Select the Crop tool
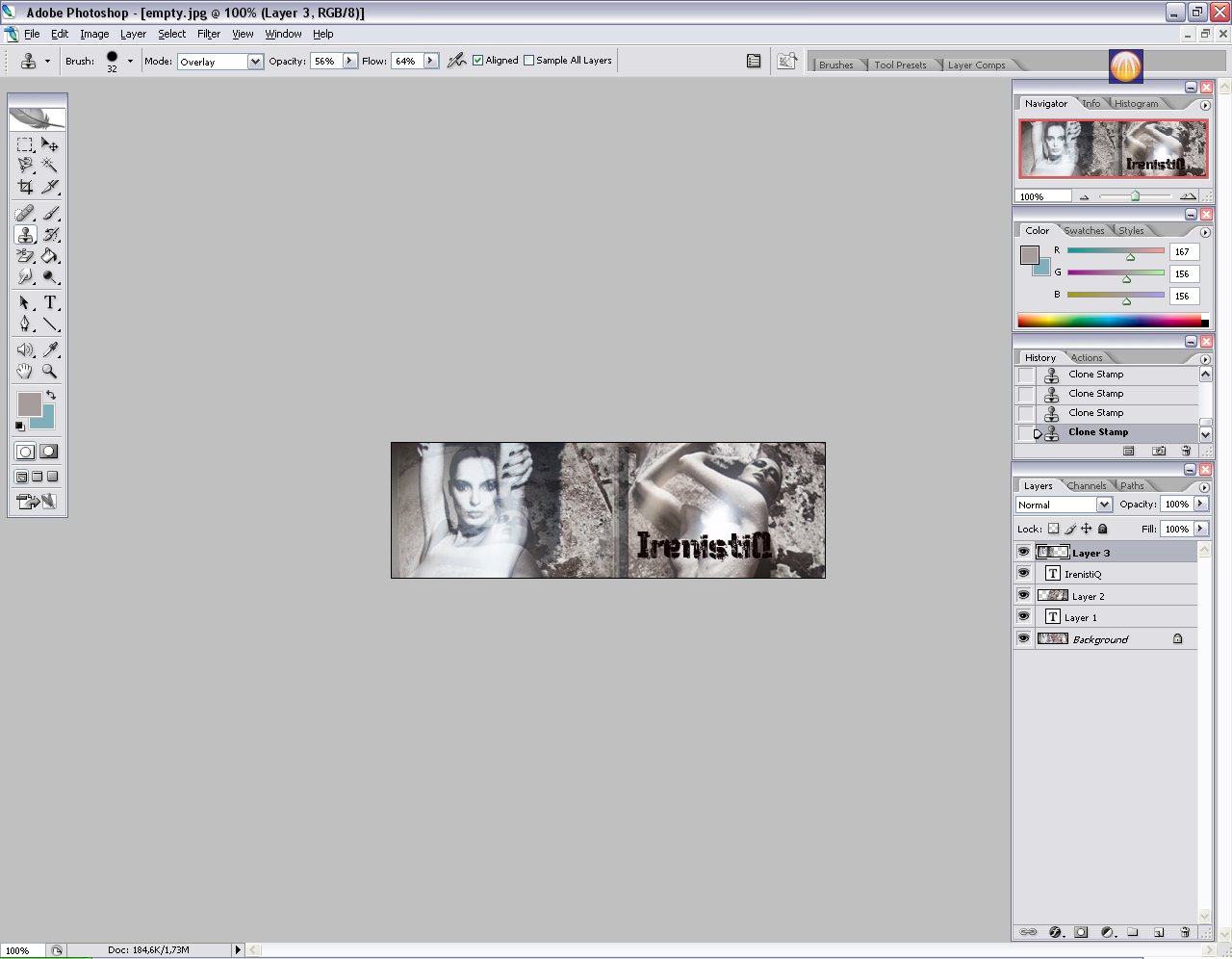This screenshot has height=959, width=1232. (25, 187)
